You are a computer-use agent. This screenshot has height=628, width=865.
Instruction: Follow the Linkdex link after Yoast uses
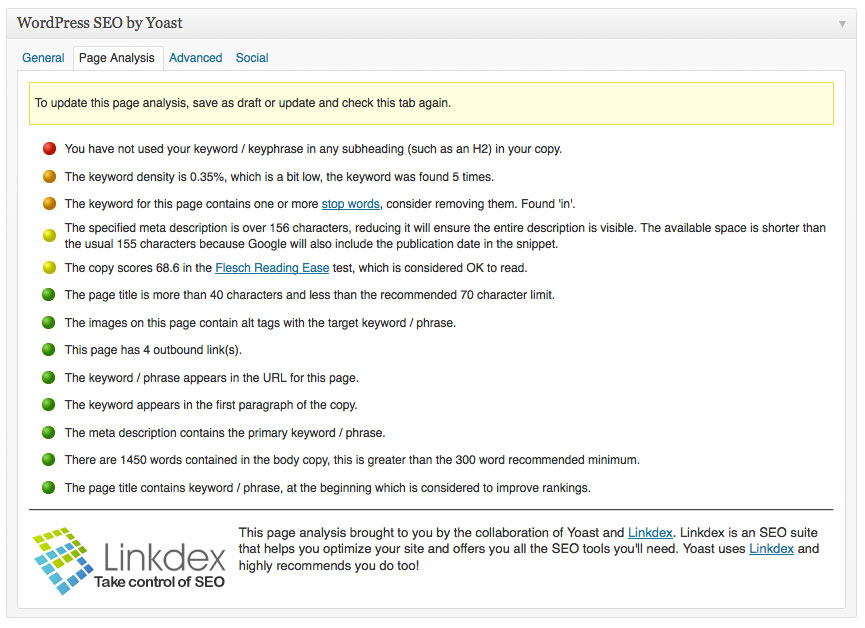coord(771,549)
